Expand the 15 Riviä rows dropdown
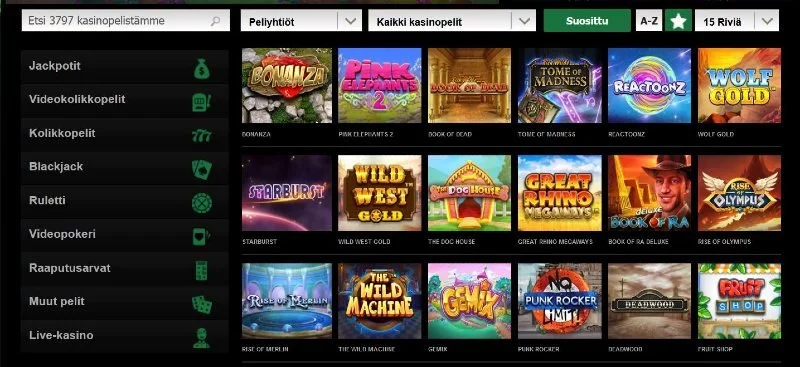Screen dimensions: 800x367 tap(737, 21)
